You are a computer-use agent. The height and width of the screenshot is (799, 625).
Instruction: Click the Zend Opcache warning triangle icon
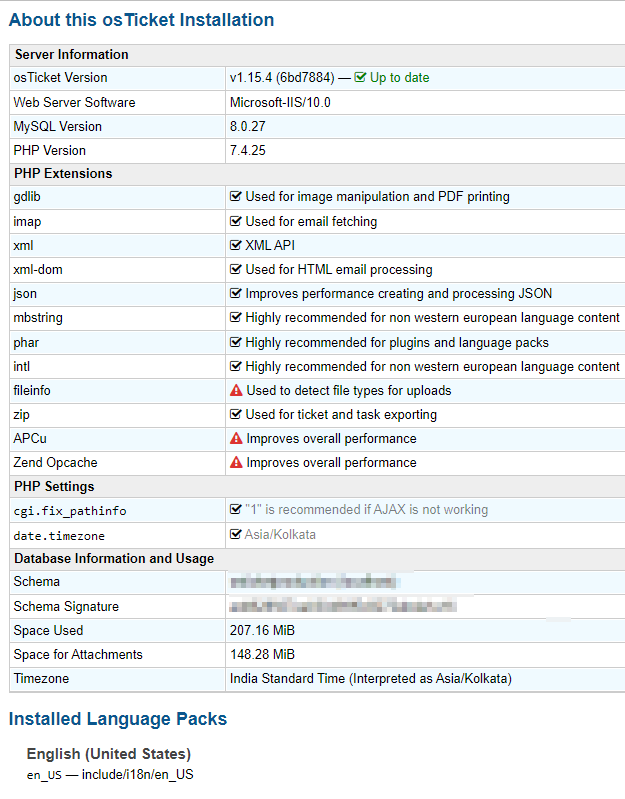click(x=236, y=463)
